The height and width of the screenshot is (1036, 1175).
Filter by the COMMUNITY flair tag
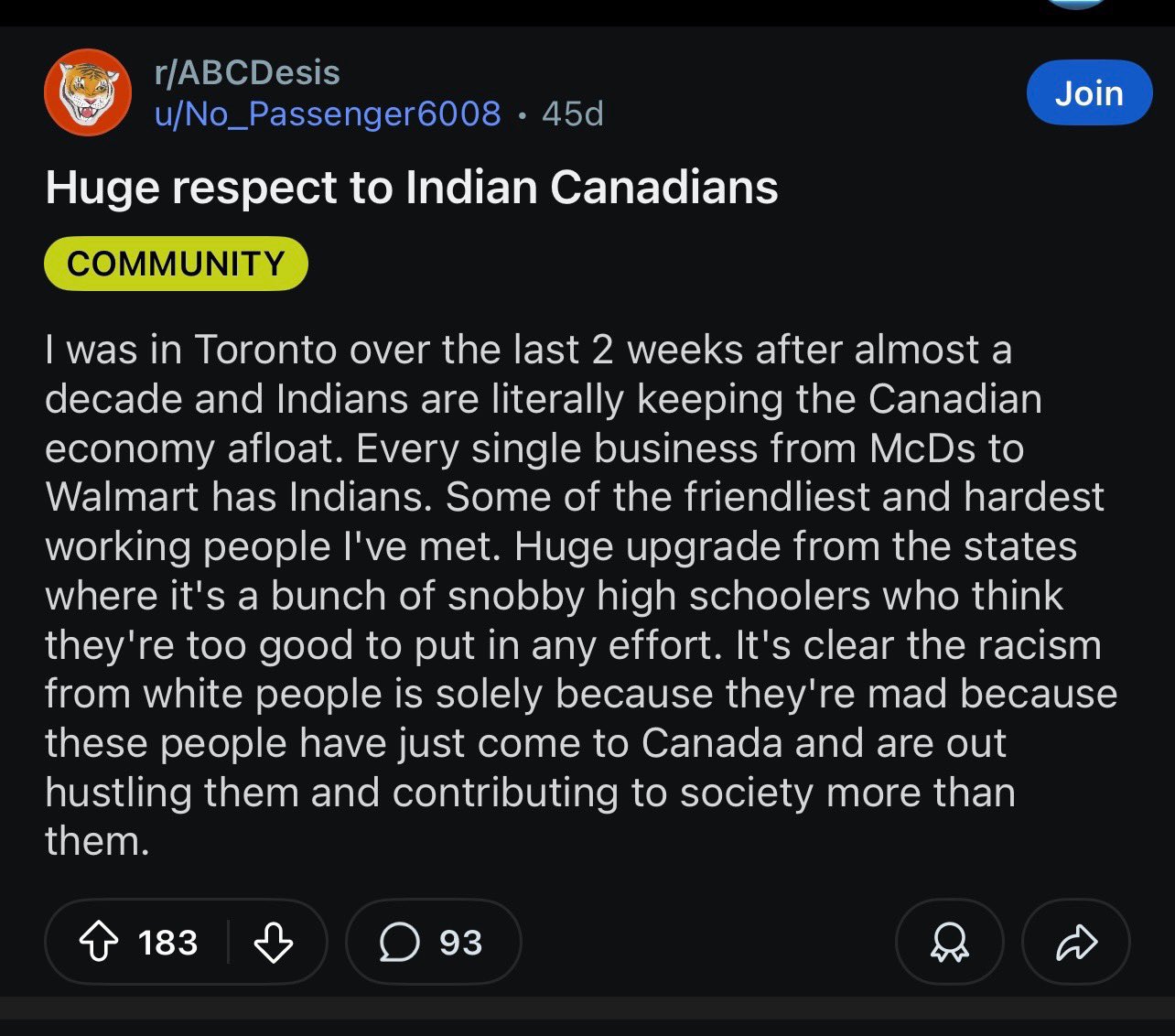click(176, 264)
